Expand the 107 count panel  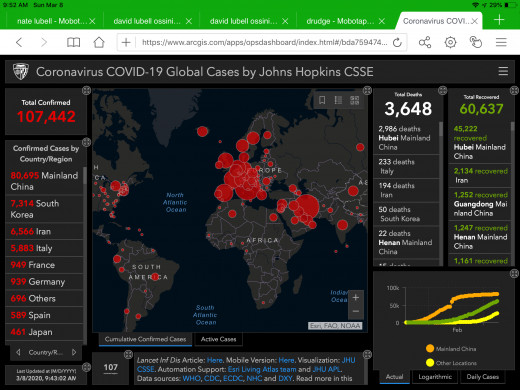(128, 354)
